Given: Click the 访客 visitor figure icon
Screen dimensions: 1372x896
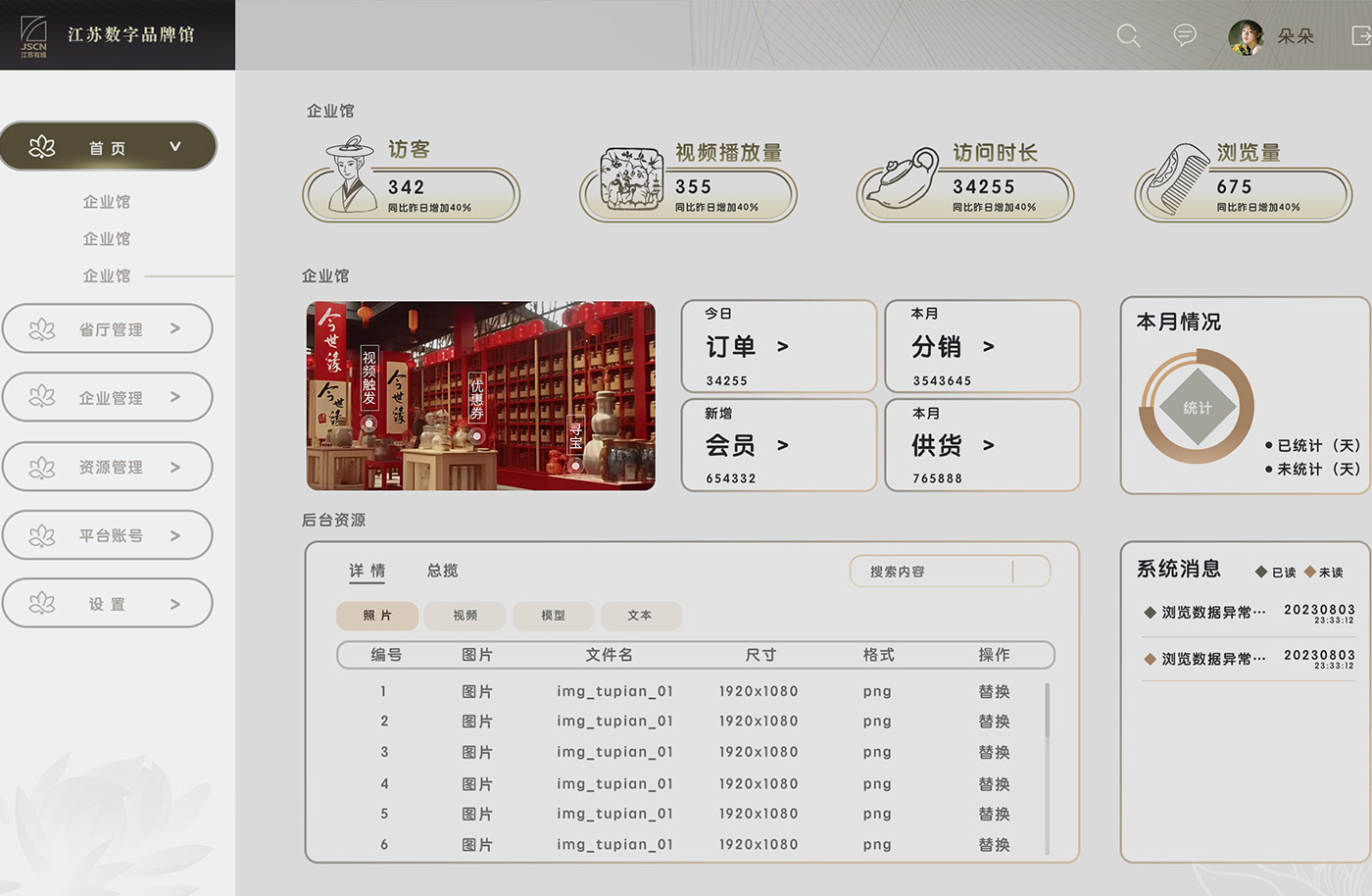Looking at the screenshot, I should pyautogui.click(x=352, y=174).
